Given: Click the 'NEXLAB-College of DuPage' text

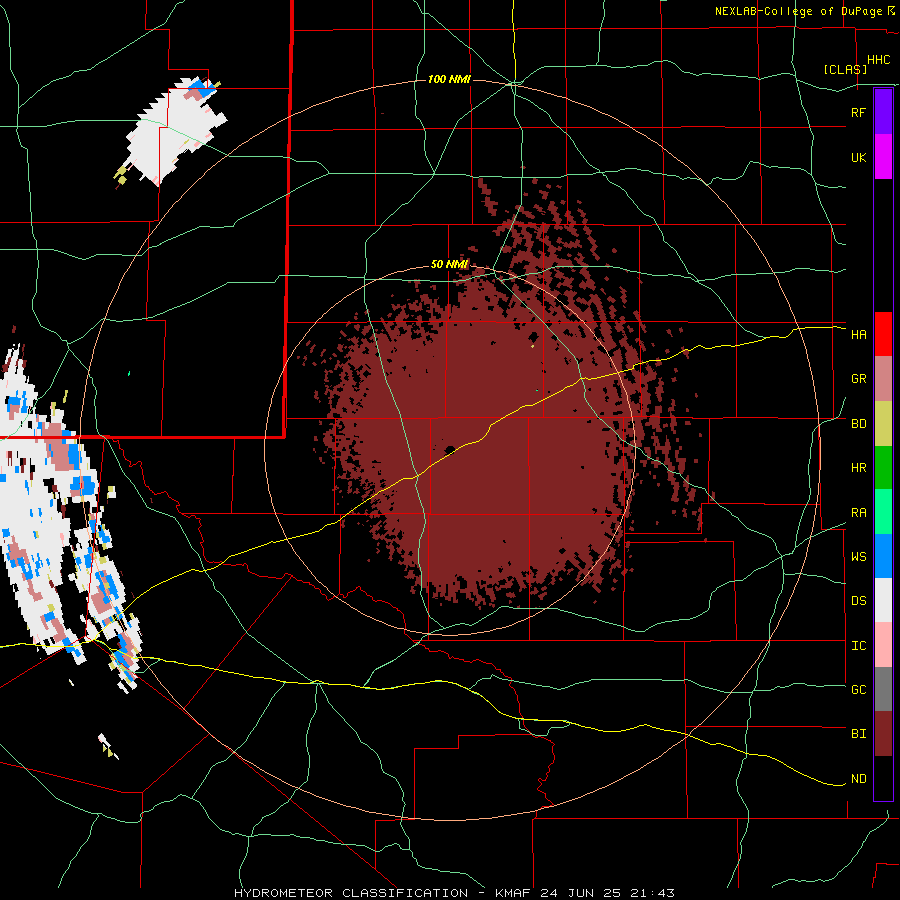Looking at the screenshot, I should pyautogui.click(x=800, y=11).
